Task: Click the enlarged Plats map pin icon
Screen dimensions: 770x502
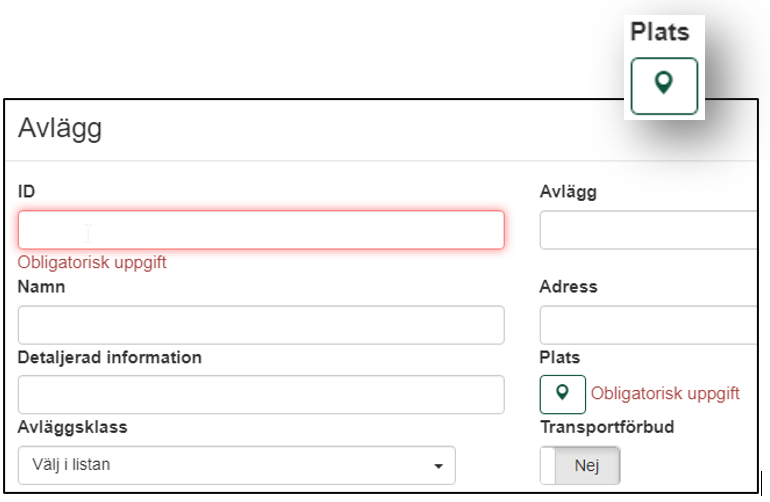Action: coord(664,86)
